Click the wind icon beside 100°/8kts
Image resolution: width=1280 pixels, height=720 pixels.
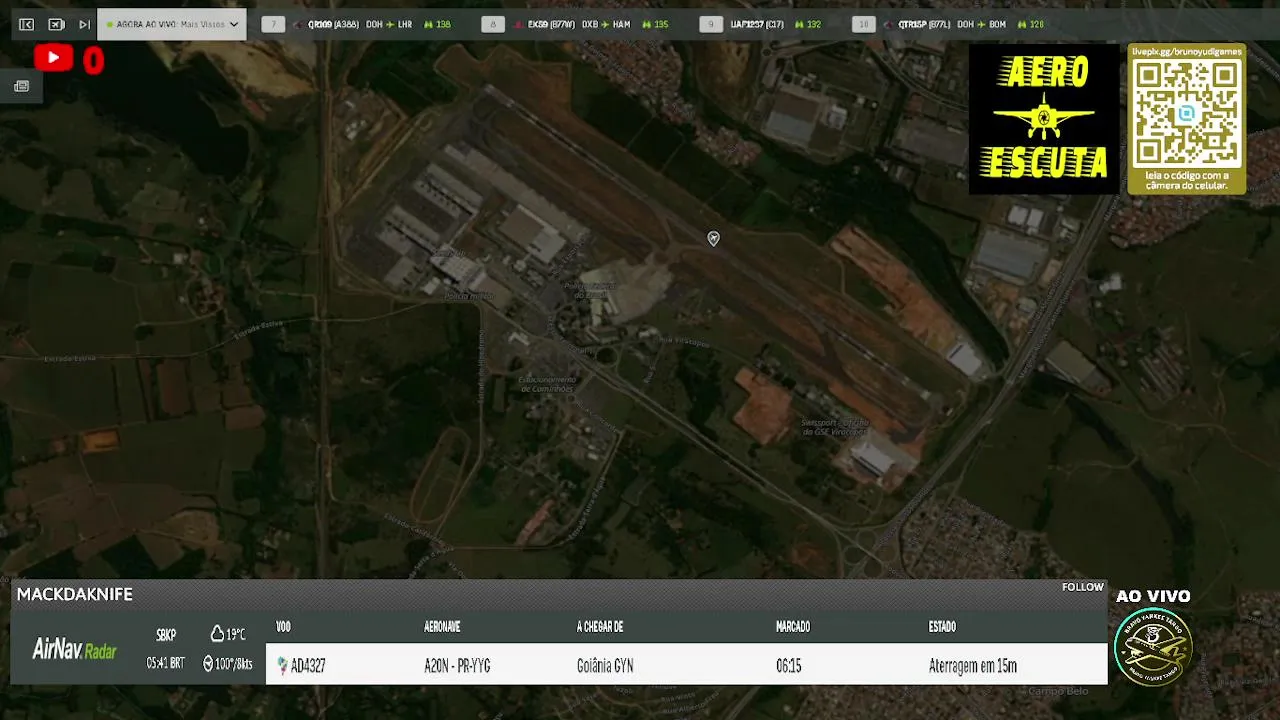tap(208, 663)
